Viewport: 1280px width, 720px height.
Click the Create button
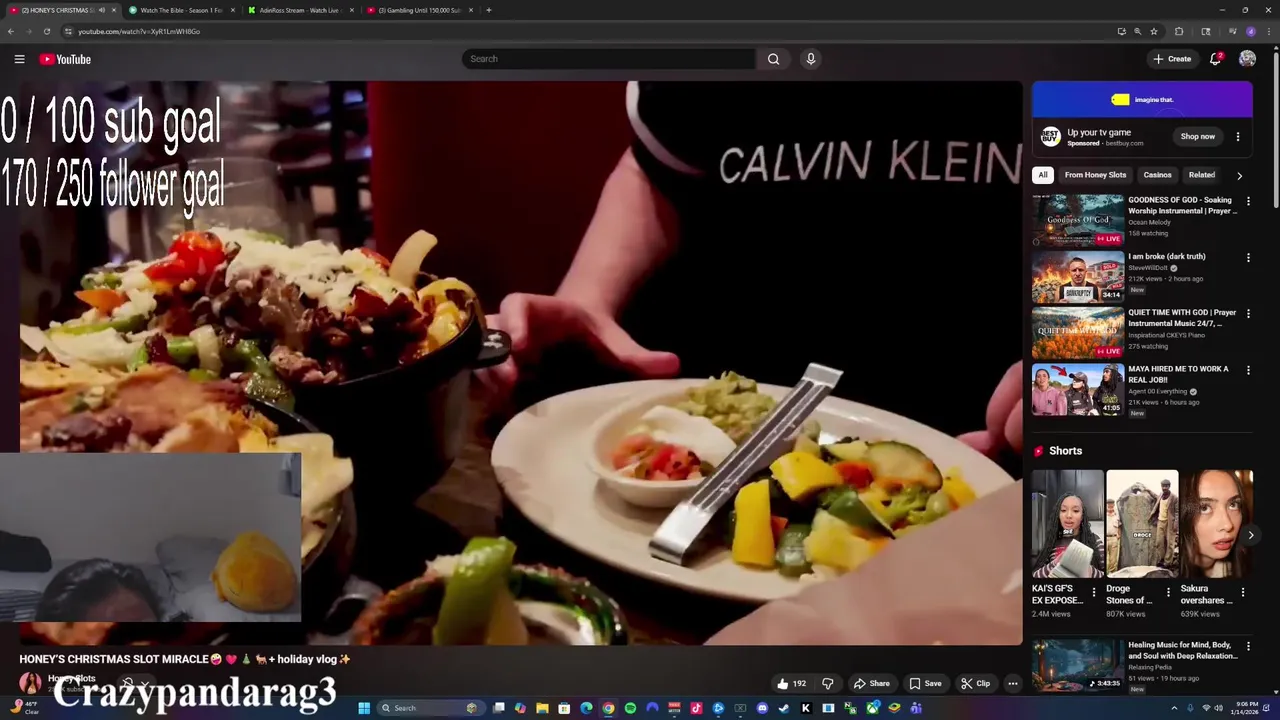[1172, 59]
